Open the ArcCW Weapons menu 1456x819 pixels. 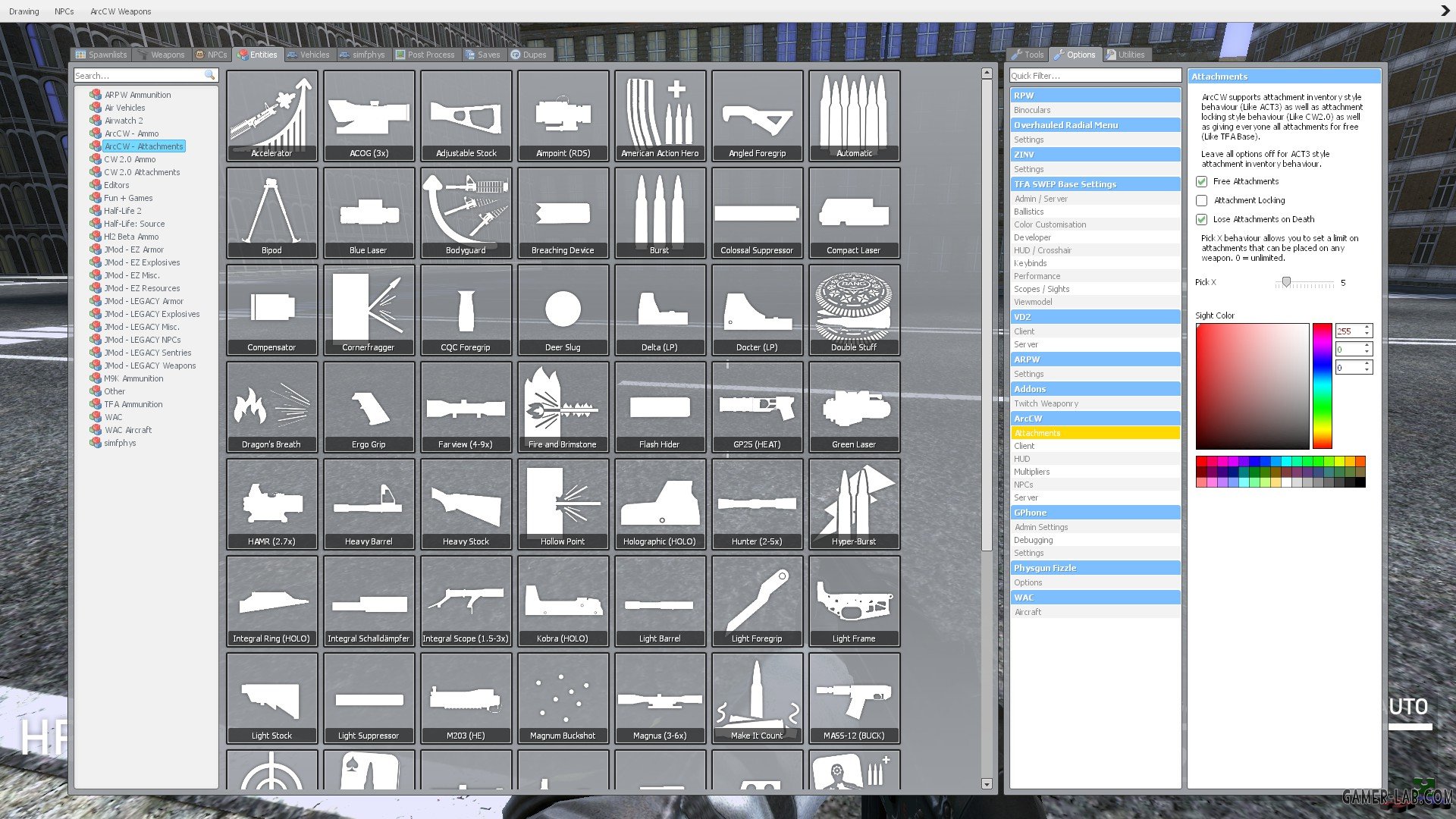pos(121,11)
